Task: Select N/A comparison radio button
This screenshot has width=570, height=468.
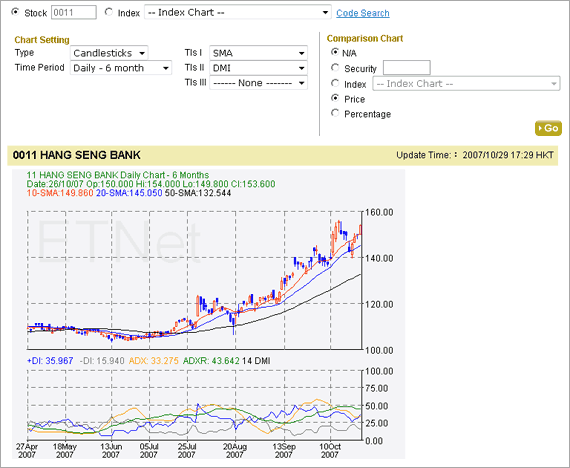Action: pyautogui.click(x=335, y=52)
